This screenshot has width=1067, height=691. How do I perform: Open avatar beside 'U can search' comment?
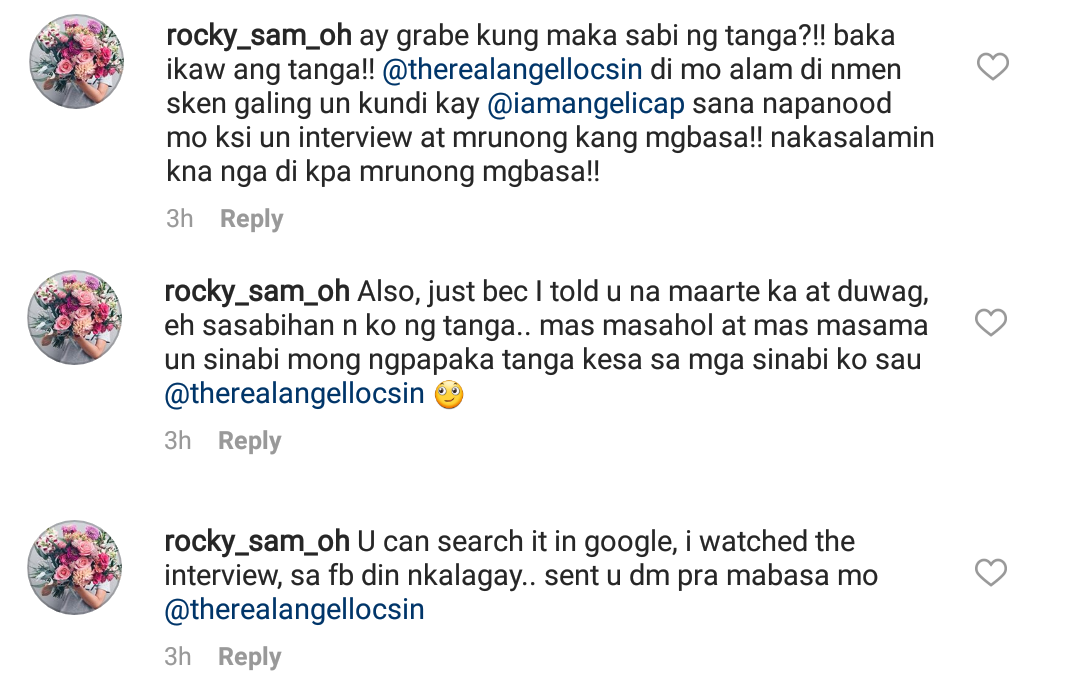pyautogui.click(x=77, y=566)
